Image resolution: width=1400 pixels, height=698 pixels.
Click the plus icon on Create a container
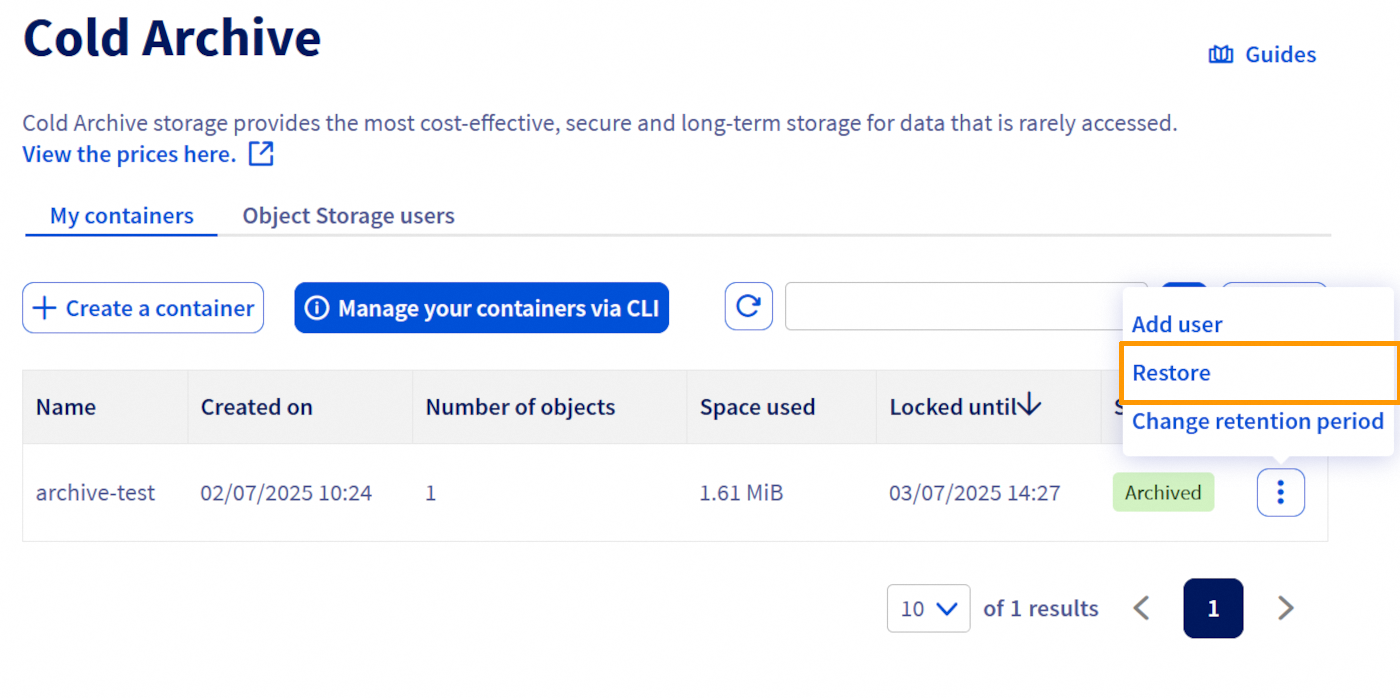pos(44,307)
